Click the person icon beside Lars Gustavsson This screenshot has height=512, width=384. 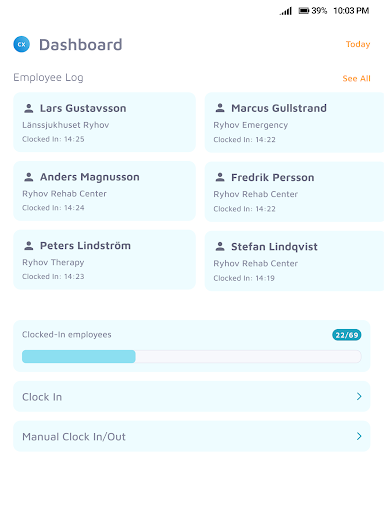coord(29,108)
